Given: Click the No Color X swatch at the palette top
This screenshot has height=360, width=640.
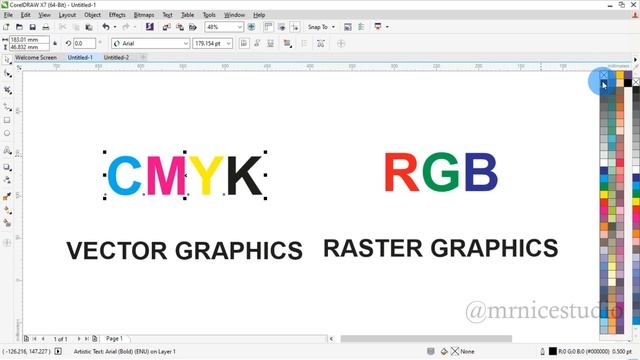Looking at the screenshot, I should [604, 75].
